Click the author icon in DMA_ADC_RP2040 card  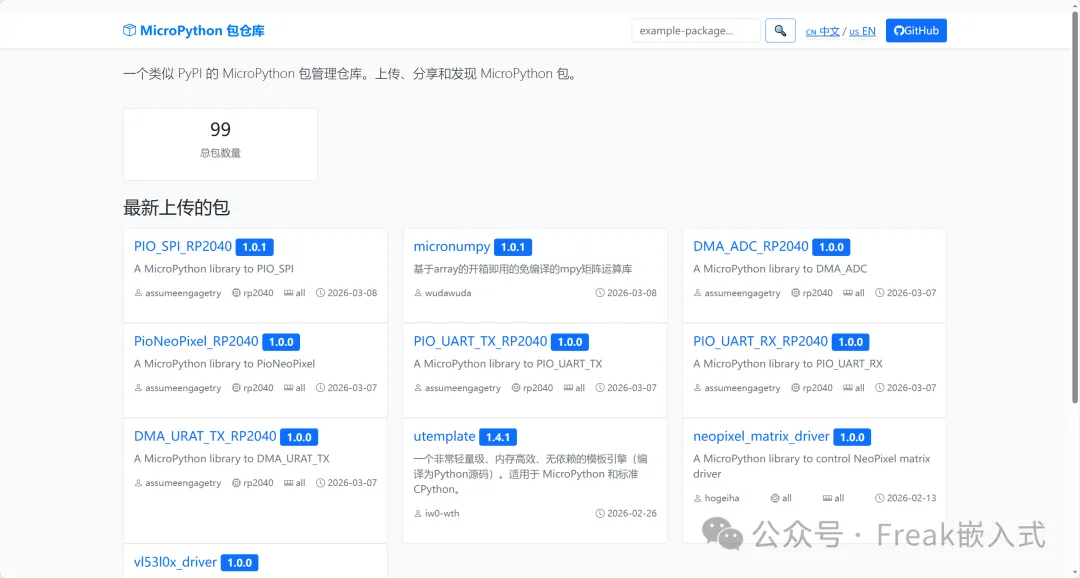coord(697,293)
